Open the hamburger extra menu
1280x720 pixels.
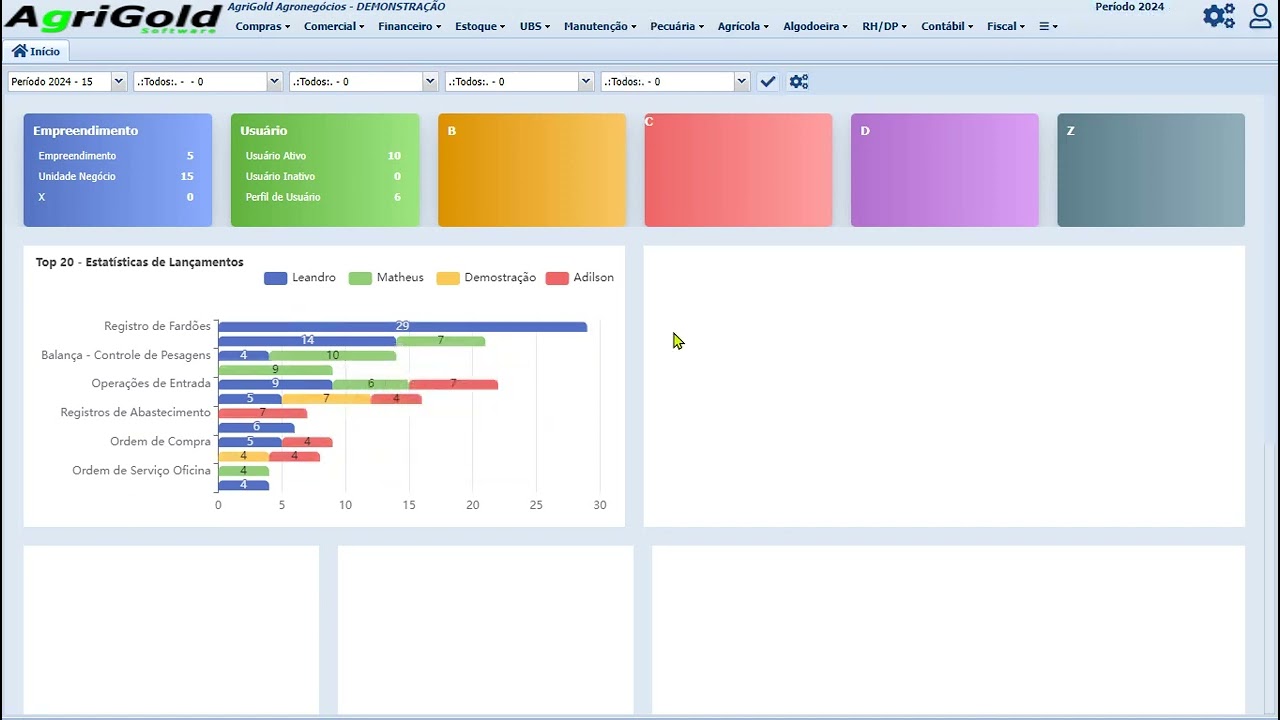tap(1048, 26)
